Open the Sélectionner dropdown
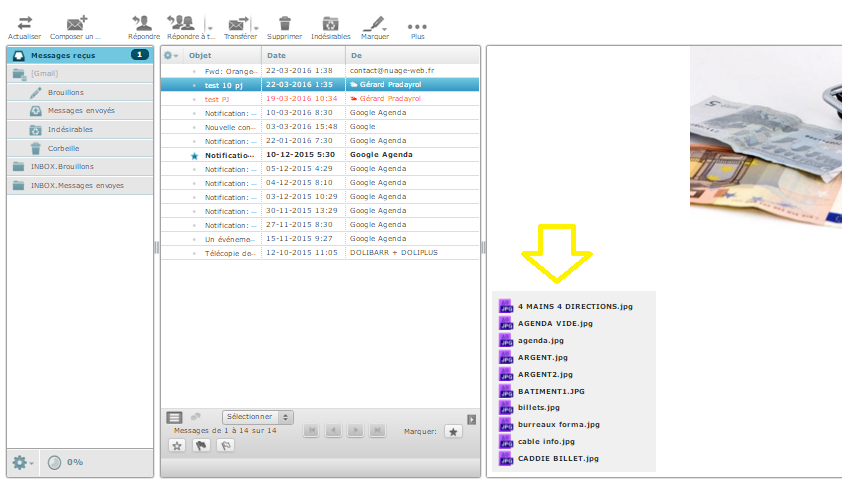The width and height of the screenshot is (842, 484). tap(258, 417)
